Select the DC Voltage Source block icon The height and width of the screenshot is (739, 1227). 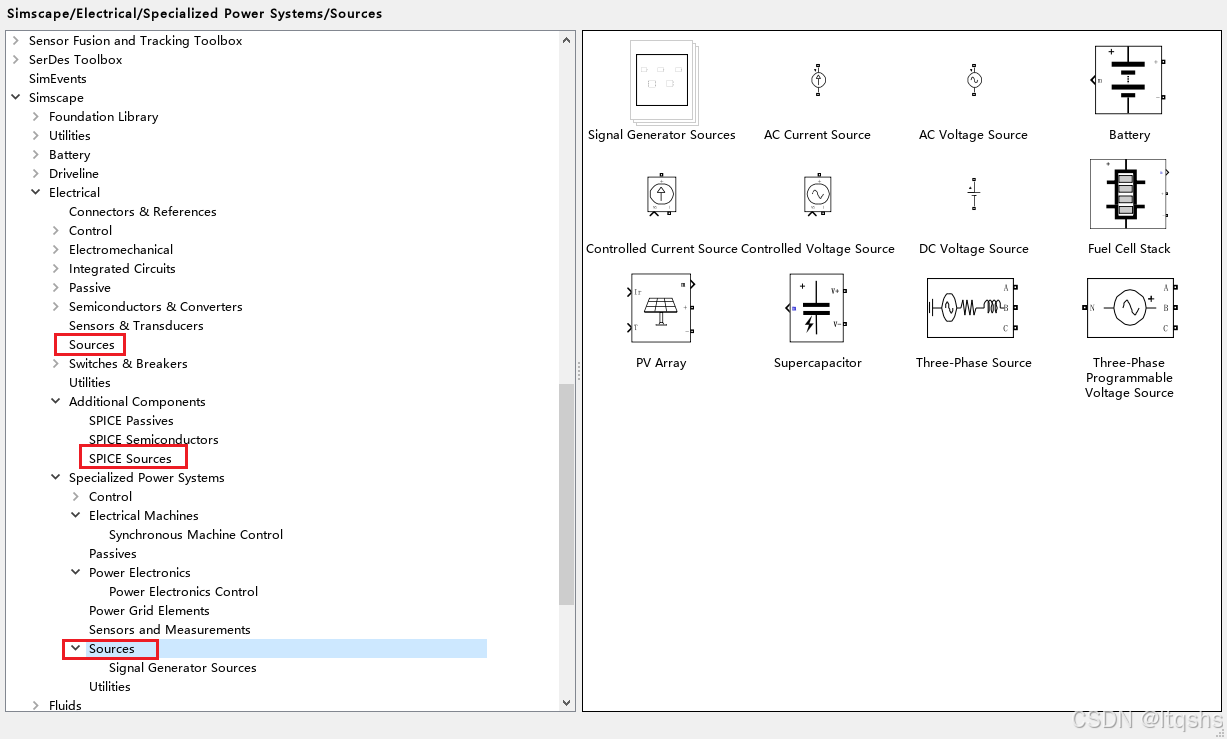click(973, 194)
